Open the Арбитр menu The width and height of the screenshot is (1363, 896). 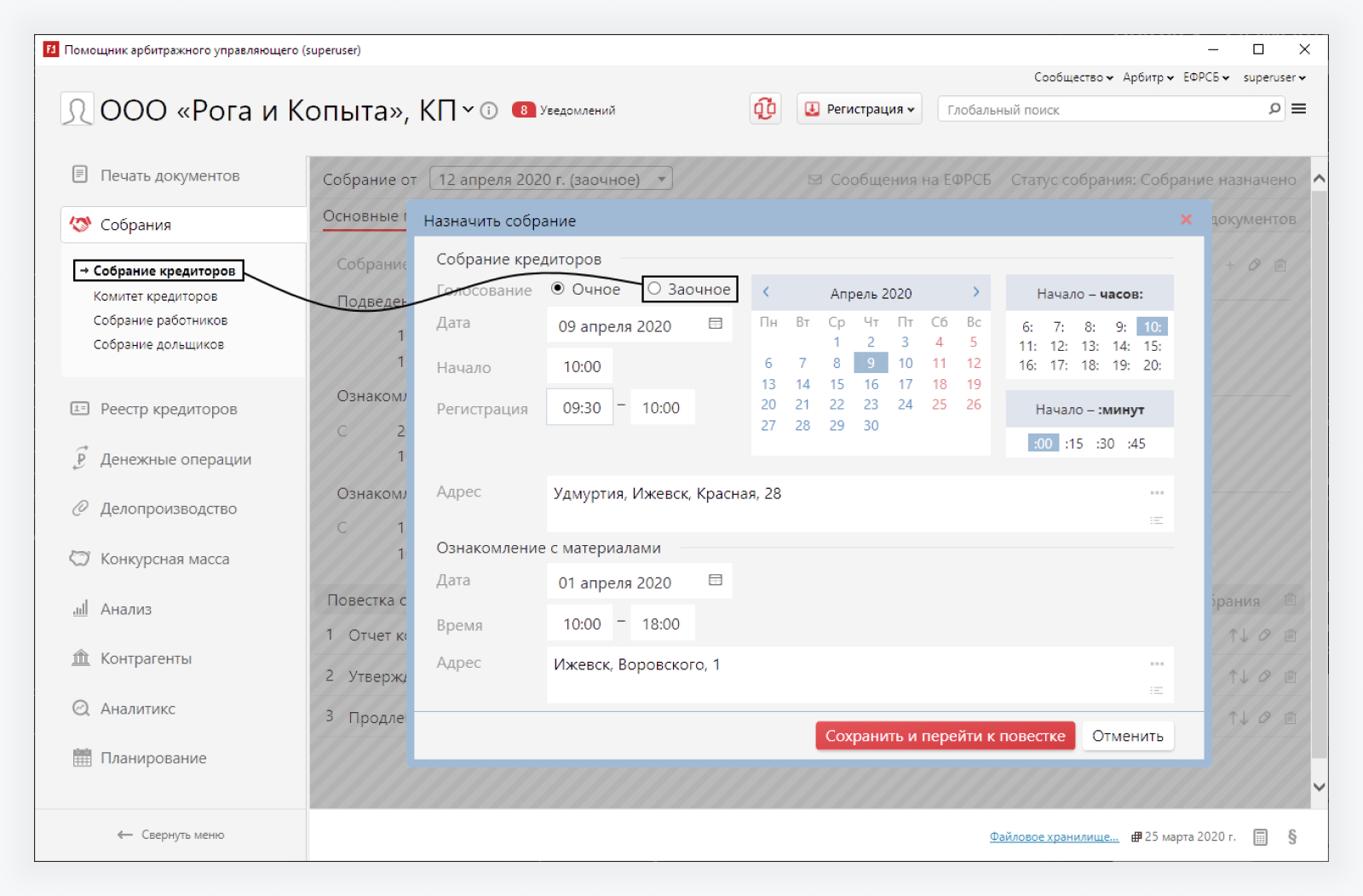[x=1148, y=78]
